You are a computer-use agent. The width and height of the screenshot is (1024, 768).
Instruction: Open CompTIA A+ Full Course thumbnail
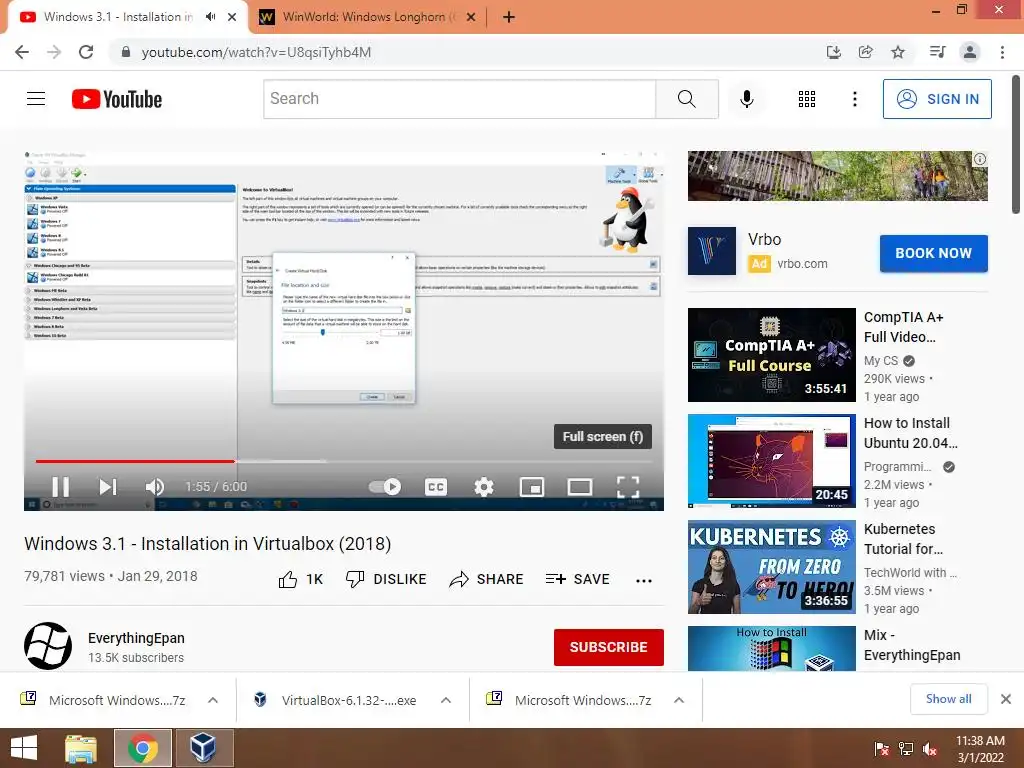tap(771, 355)
